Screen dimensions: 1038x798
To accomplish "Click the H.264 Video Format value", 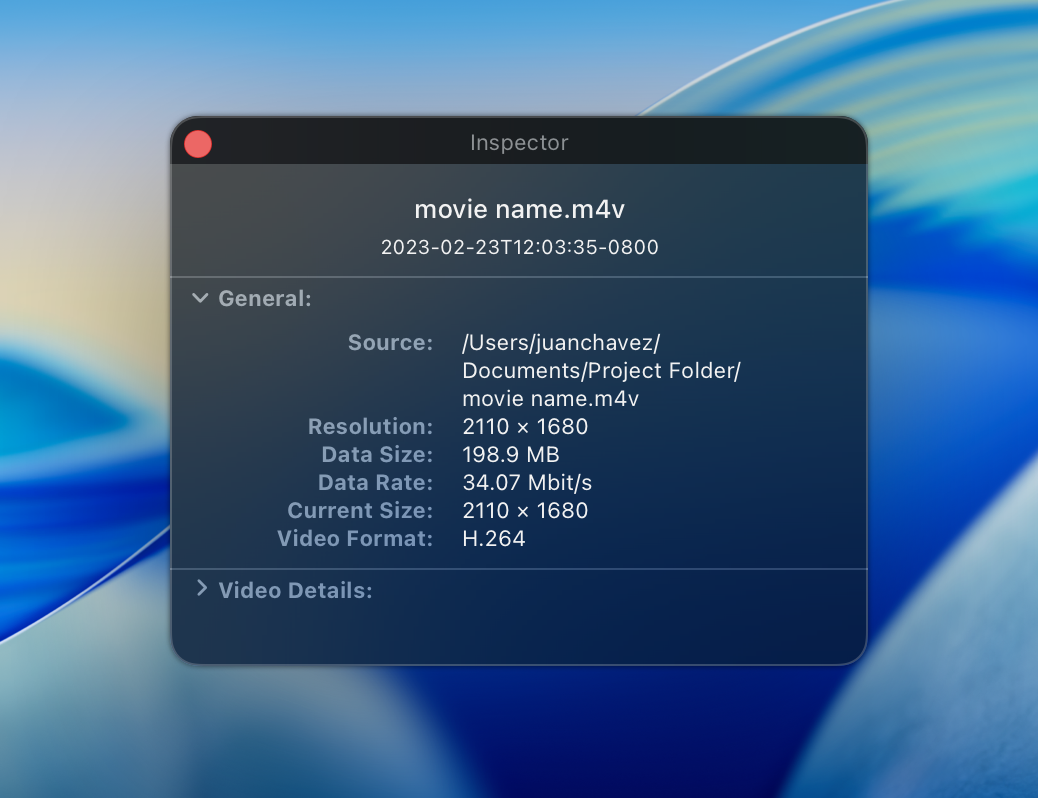I will [x=493, y=538].
